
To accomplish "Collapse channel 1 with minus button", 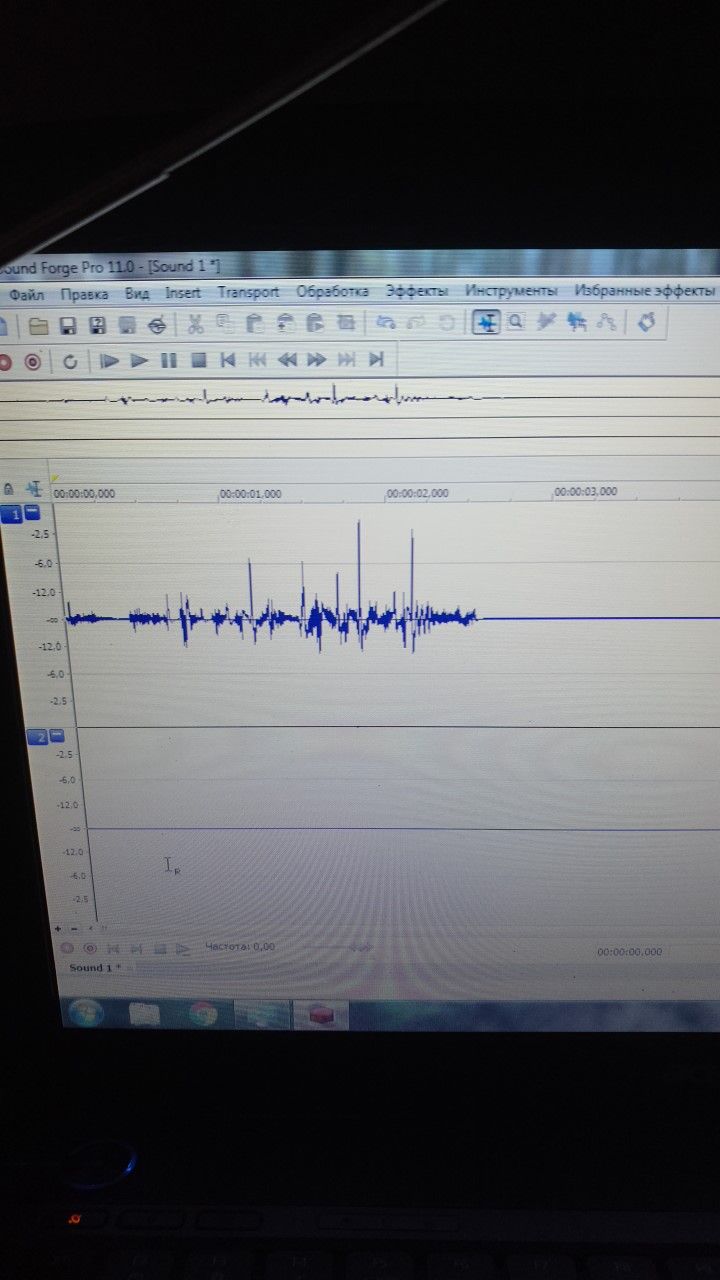I will 33,513.
